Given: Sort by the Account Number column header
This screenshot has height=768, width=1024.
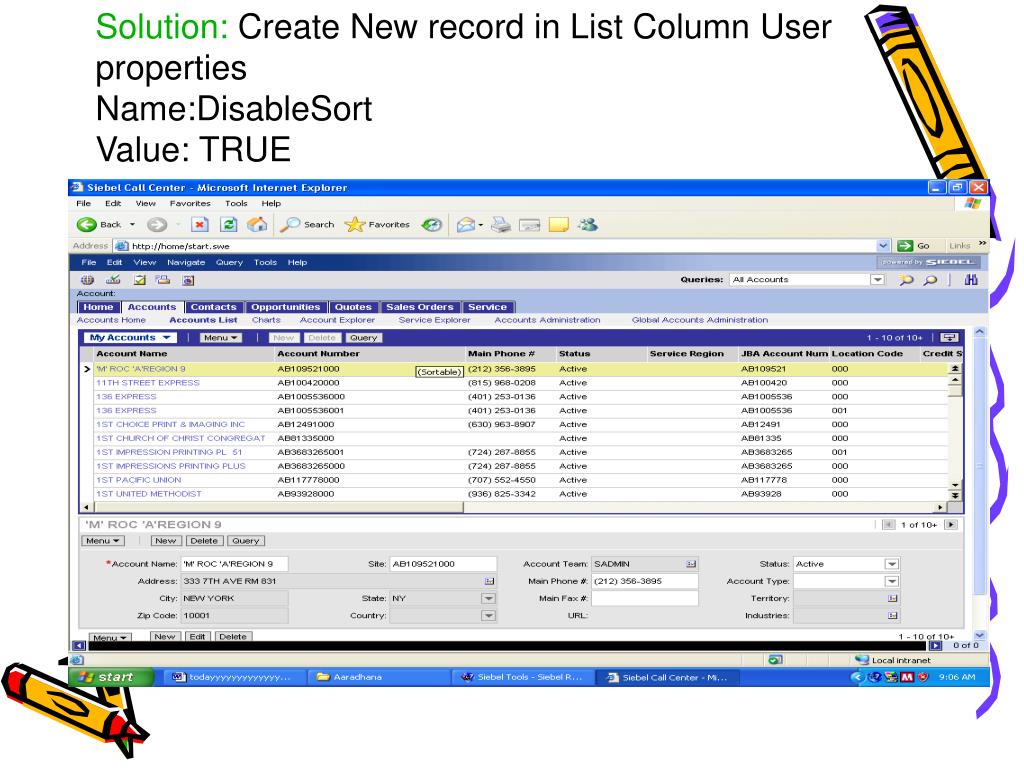Looking at the screenshot, I should tap(319, 354).
